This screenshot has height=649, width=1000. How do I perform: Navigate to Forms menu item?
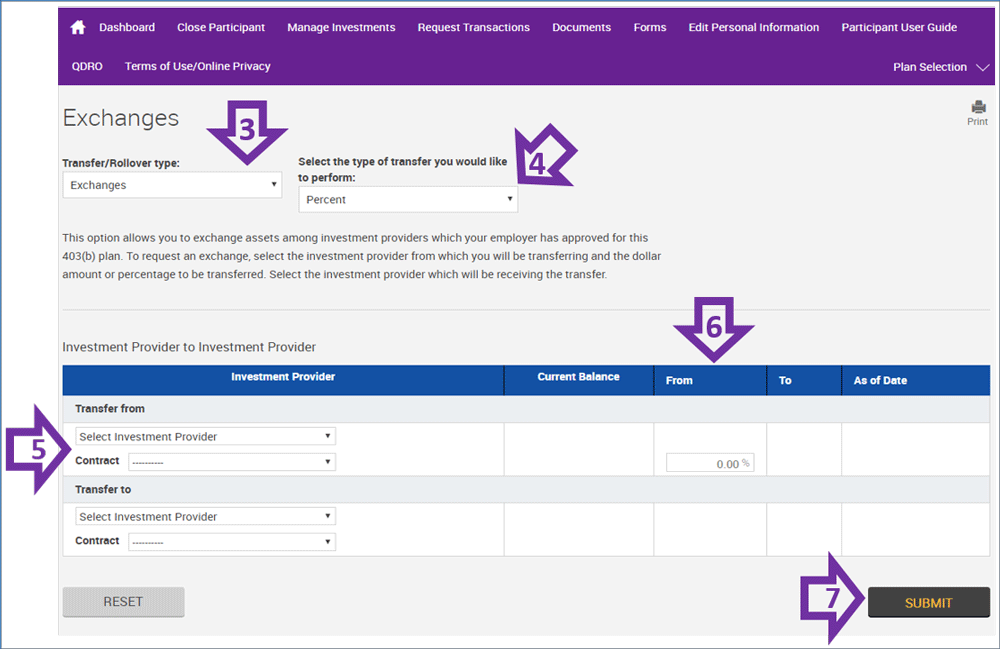click(x=650, y=28)
